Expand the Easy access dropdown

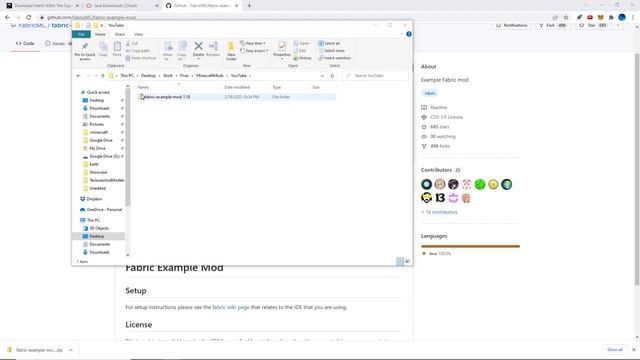(x=254, y=51)
